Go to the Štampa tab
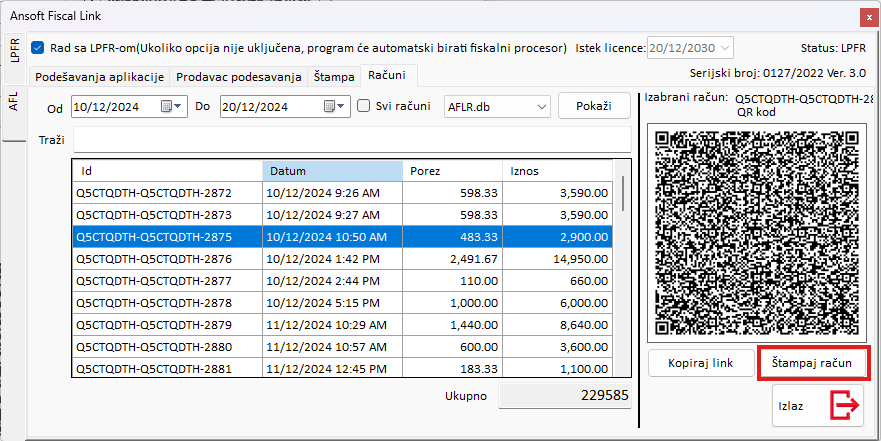The width and height of the screenshot is (881, 441). [334, 78]
